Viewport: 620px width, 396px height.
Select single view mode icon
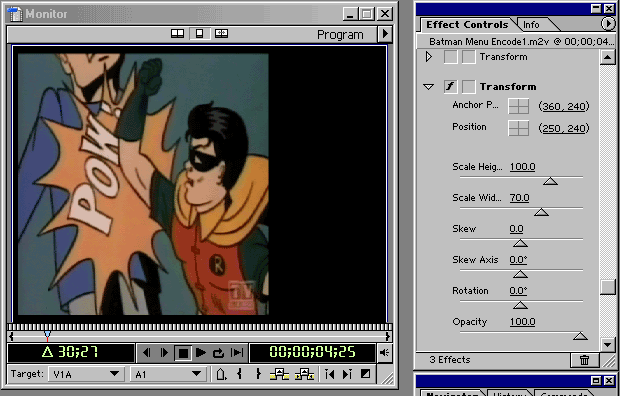(200, 34)
